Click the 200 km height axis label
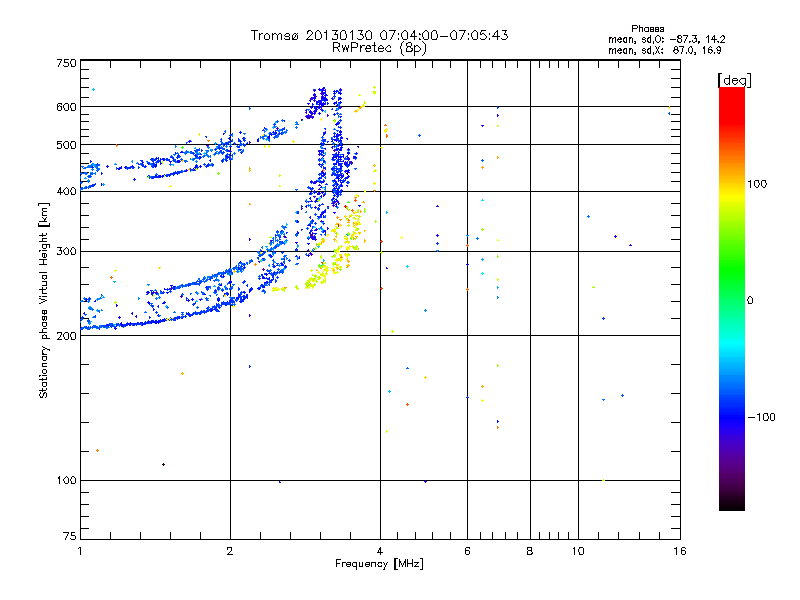The height and width of the screenshot is (600, 800). pyautogui.click(x=66, y=335)
